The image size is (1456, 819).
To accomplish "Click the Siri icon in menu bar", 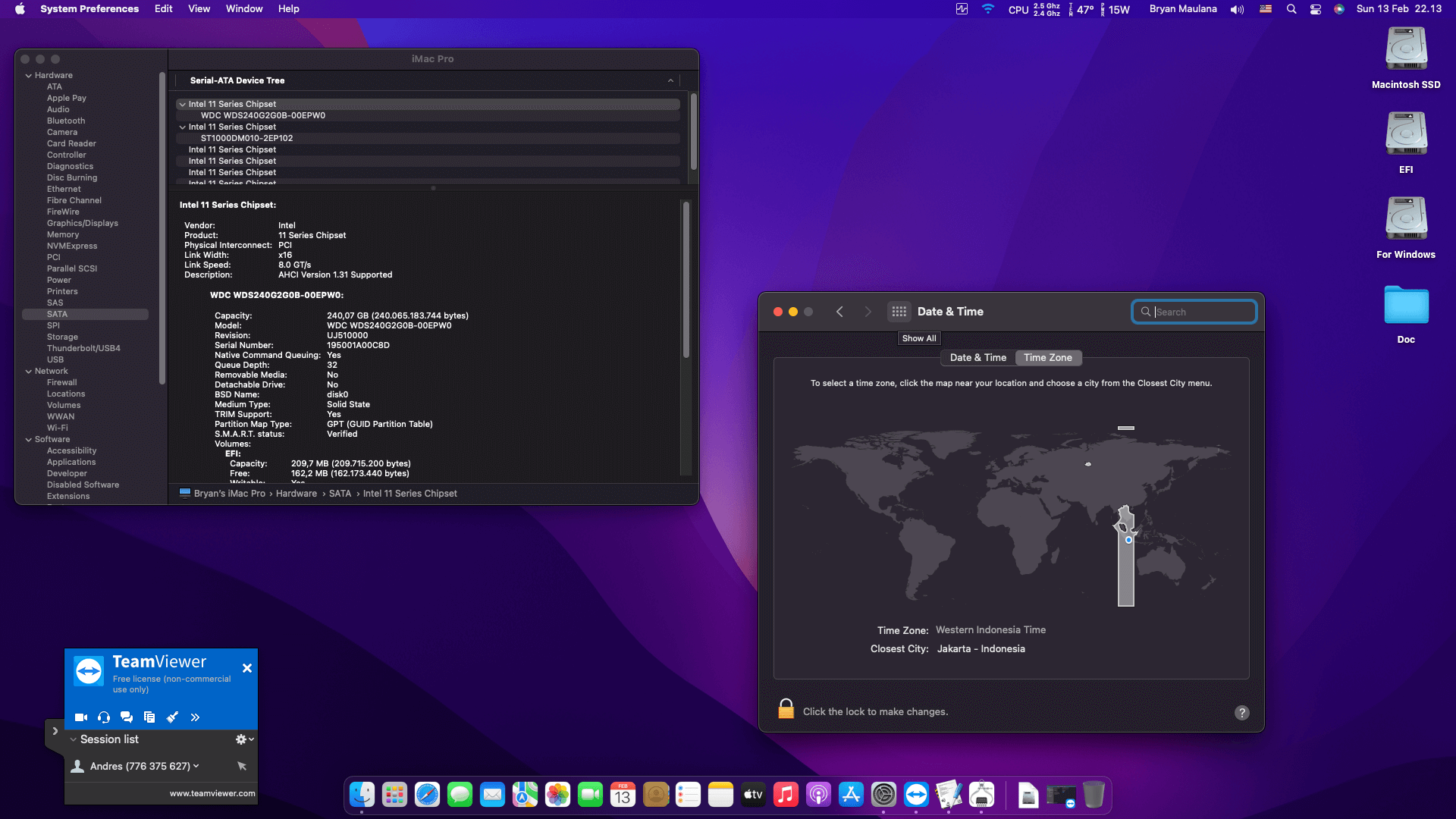I will click(x=1339, y=9).
